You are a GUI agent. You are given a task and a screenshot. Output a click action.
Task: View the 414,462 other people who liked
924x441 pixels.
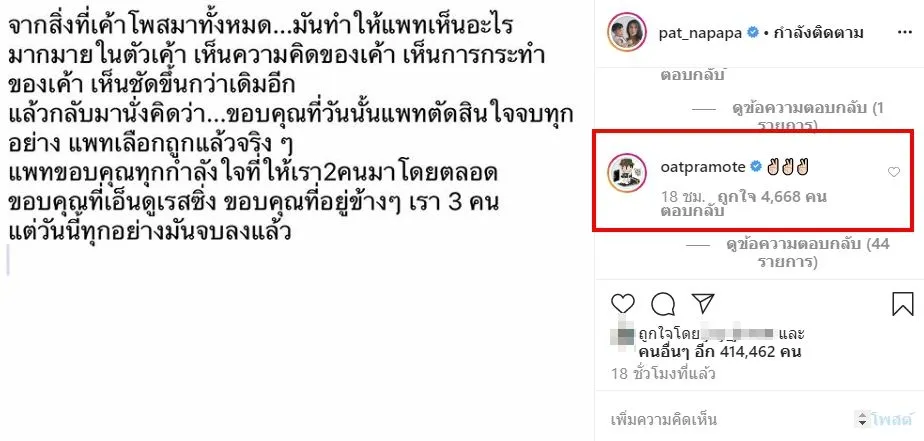point(720,353)
